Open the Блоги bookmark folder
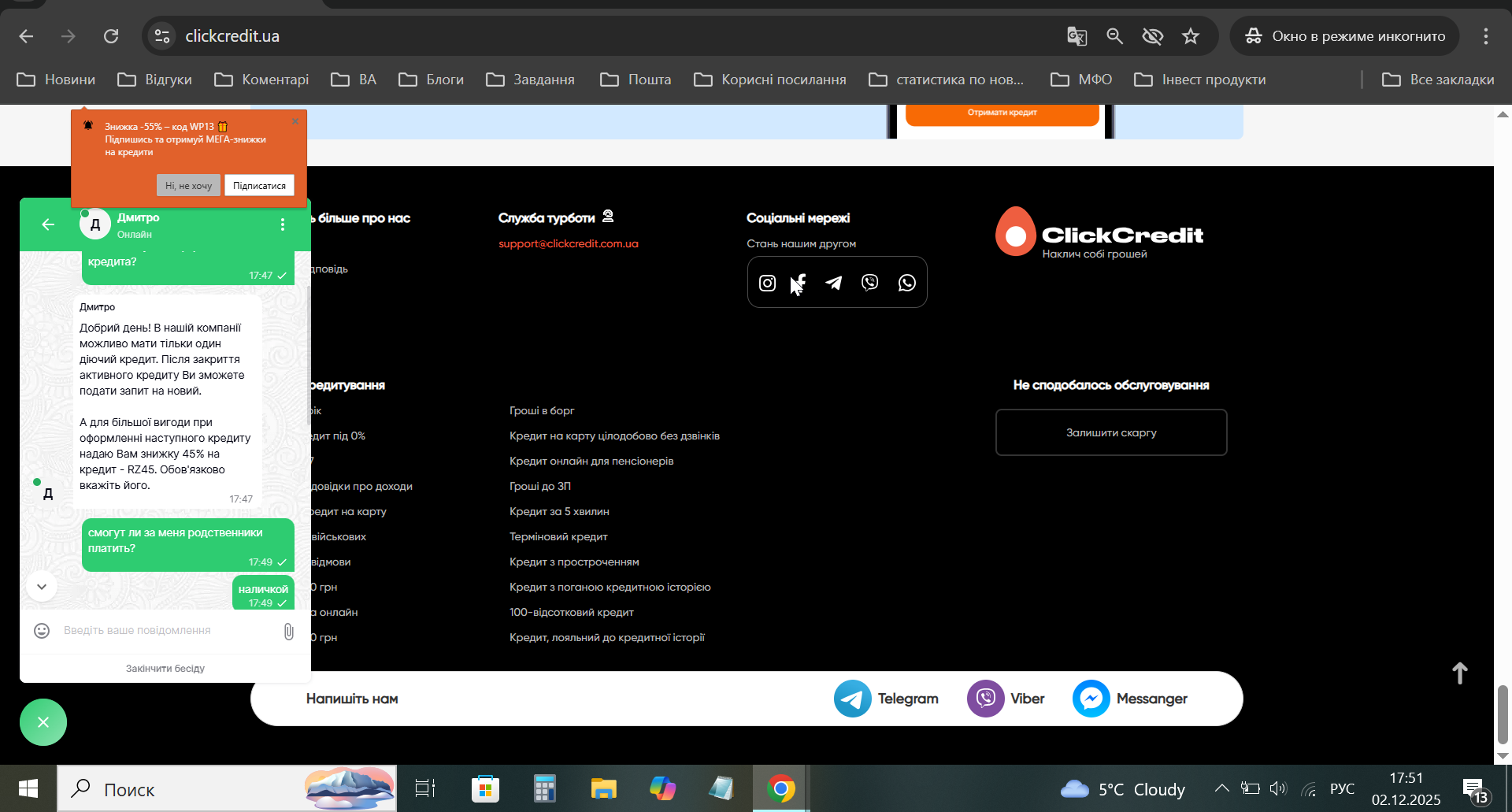The image size is (1512, 812). click(x=431, y=80)
